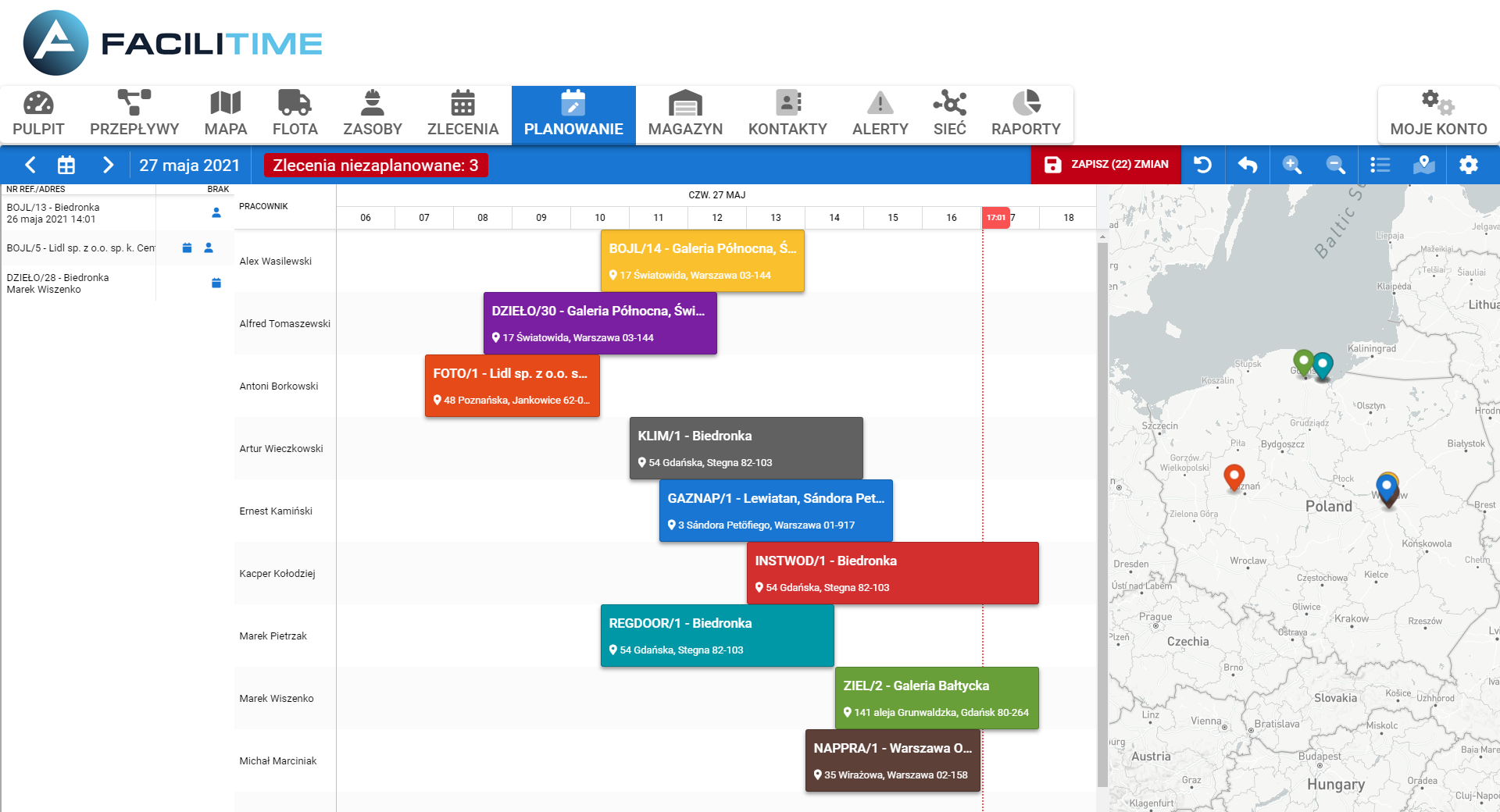The image size is (1500, 812).
Task: Click the person icon on BOJL/13 row
Action: click(216, 212)
